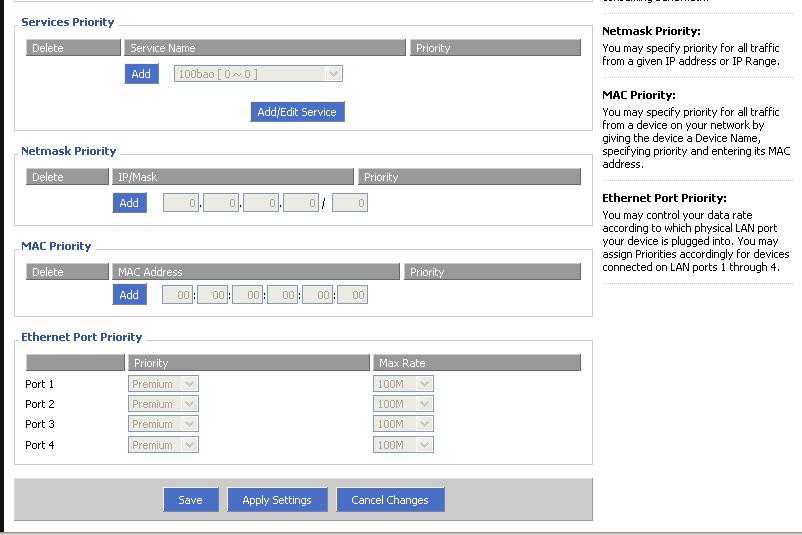Click Delete header in Services Priority table
Viewport: 802px width, 535px height.
73,48
